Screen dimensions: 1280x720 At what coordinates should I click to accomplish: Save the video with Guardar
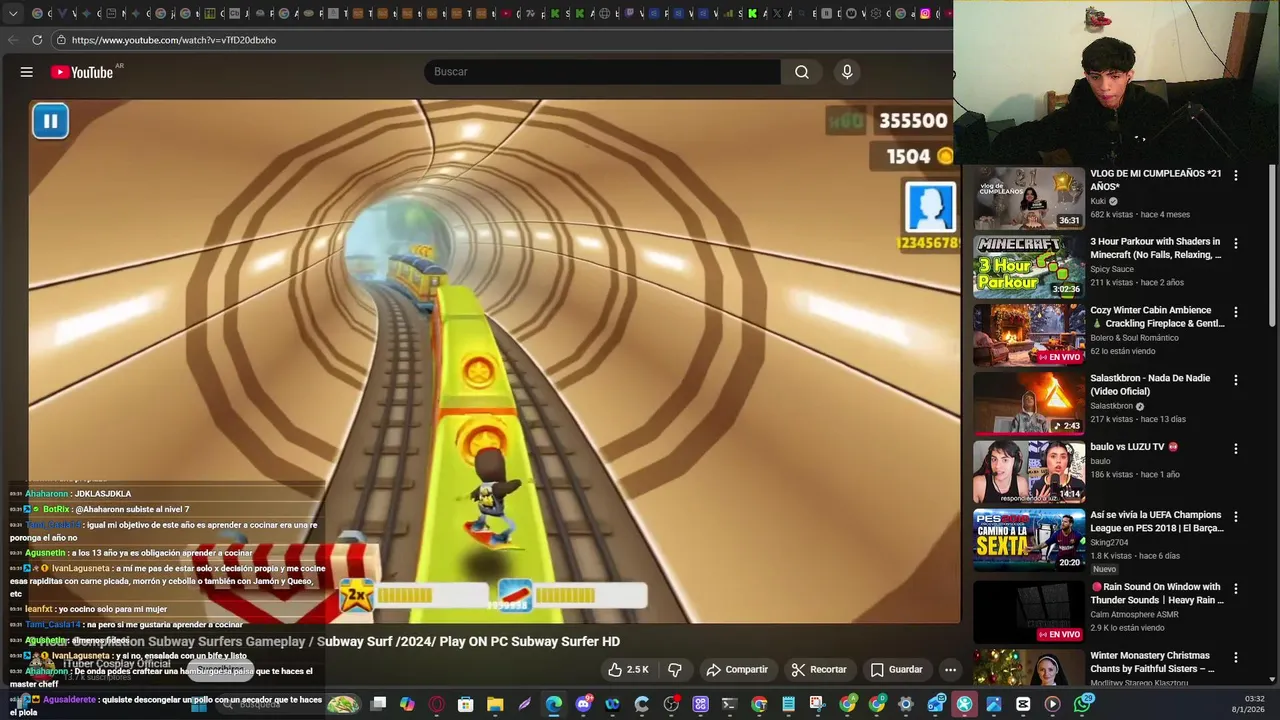pos(896,670)
